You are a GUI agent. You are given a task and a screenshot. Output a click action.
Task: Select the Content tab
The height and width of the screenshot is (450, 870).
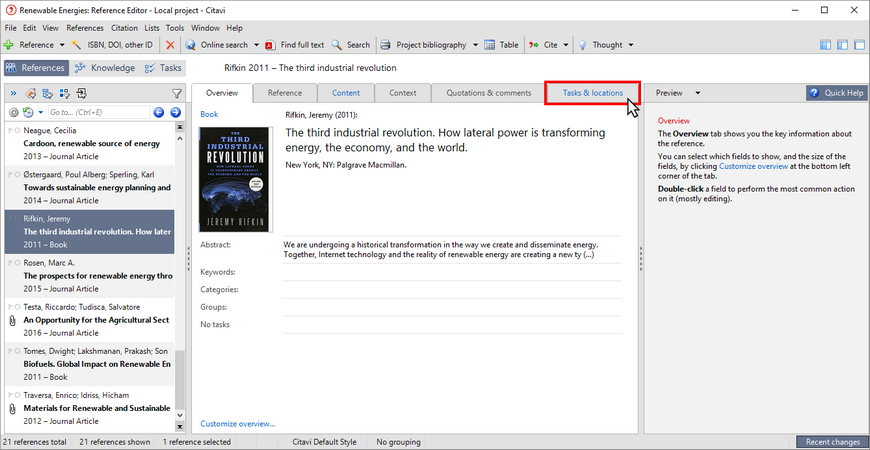coord(346,93)
